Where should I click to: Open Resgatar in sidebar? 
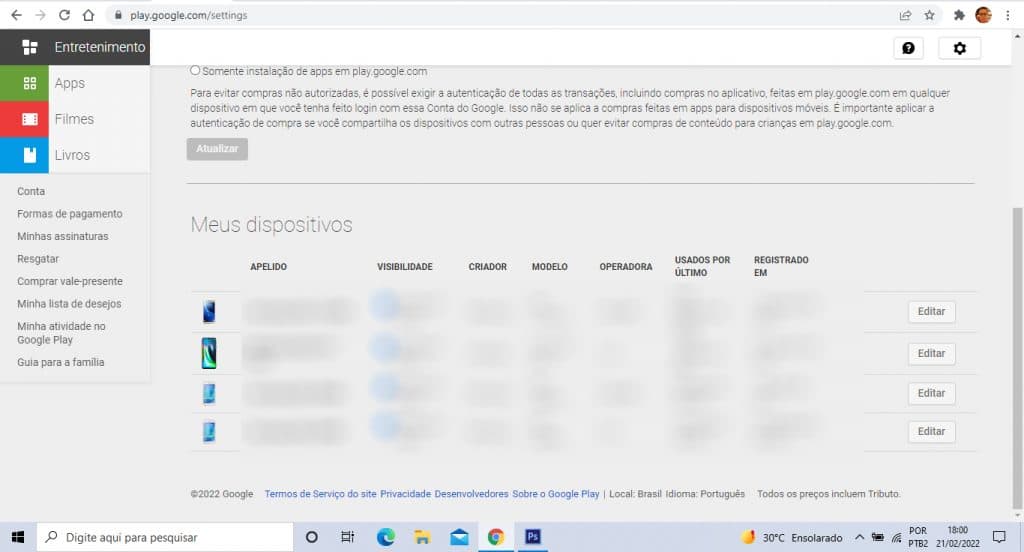click(x=38, y=259)
